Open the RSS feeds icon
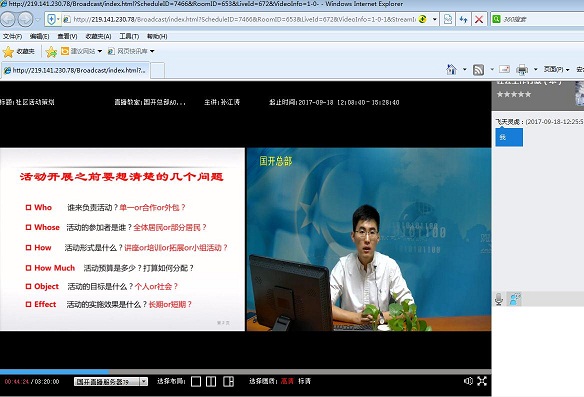Viewport: 584px width, 397px height. click(478, 70)
